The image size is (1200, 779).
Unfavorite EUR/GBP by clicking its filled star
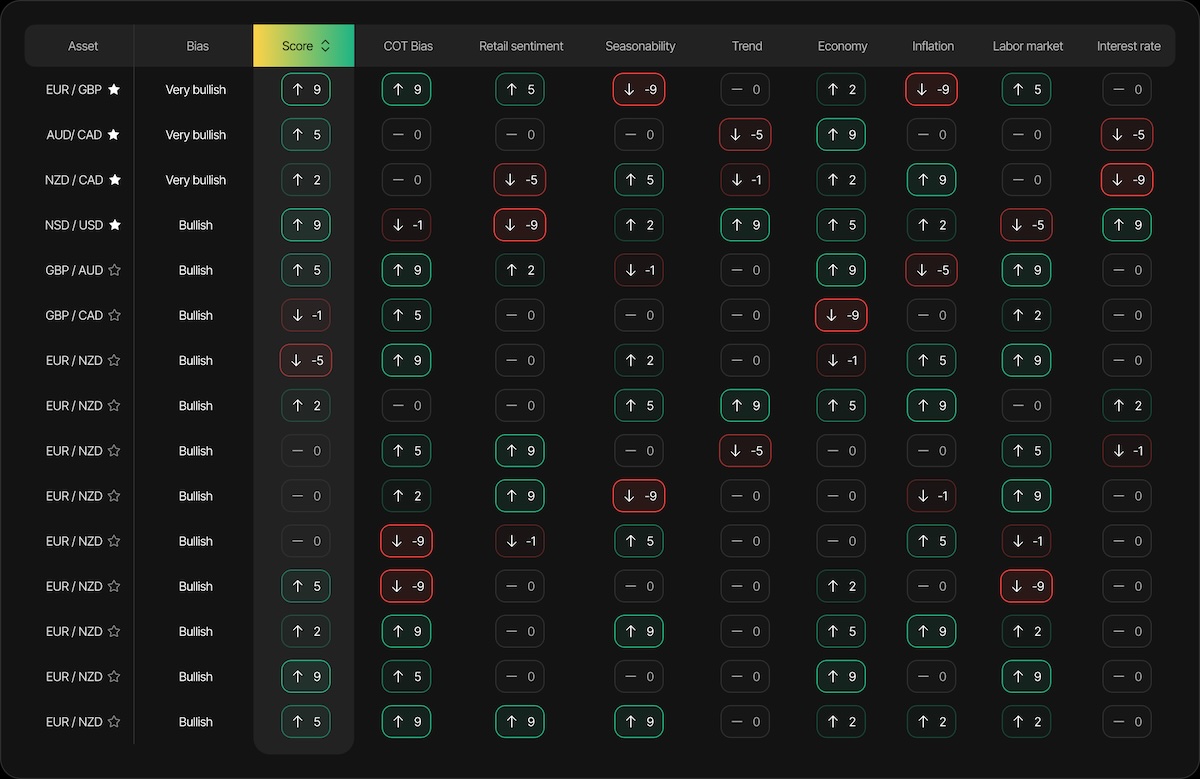(113, 89)
